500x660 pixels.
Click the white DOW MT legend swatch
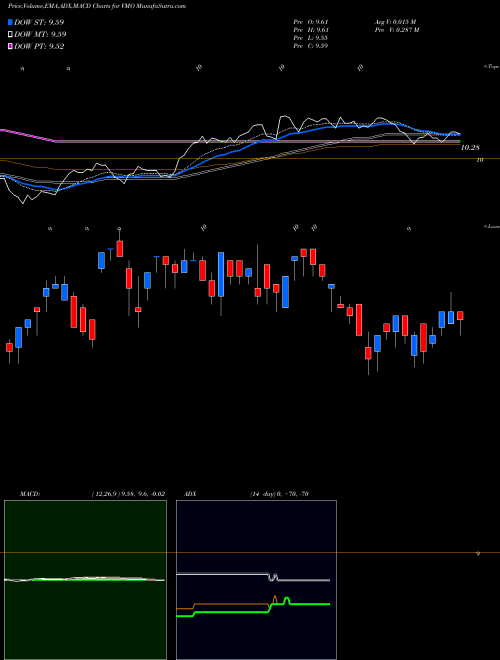tap(10, 35)
